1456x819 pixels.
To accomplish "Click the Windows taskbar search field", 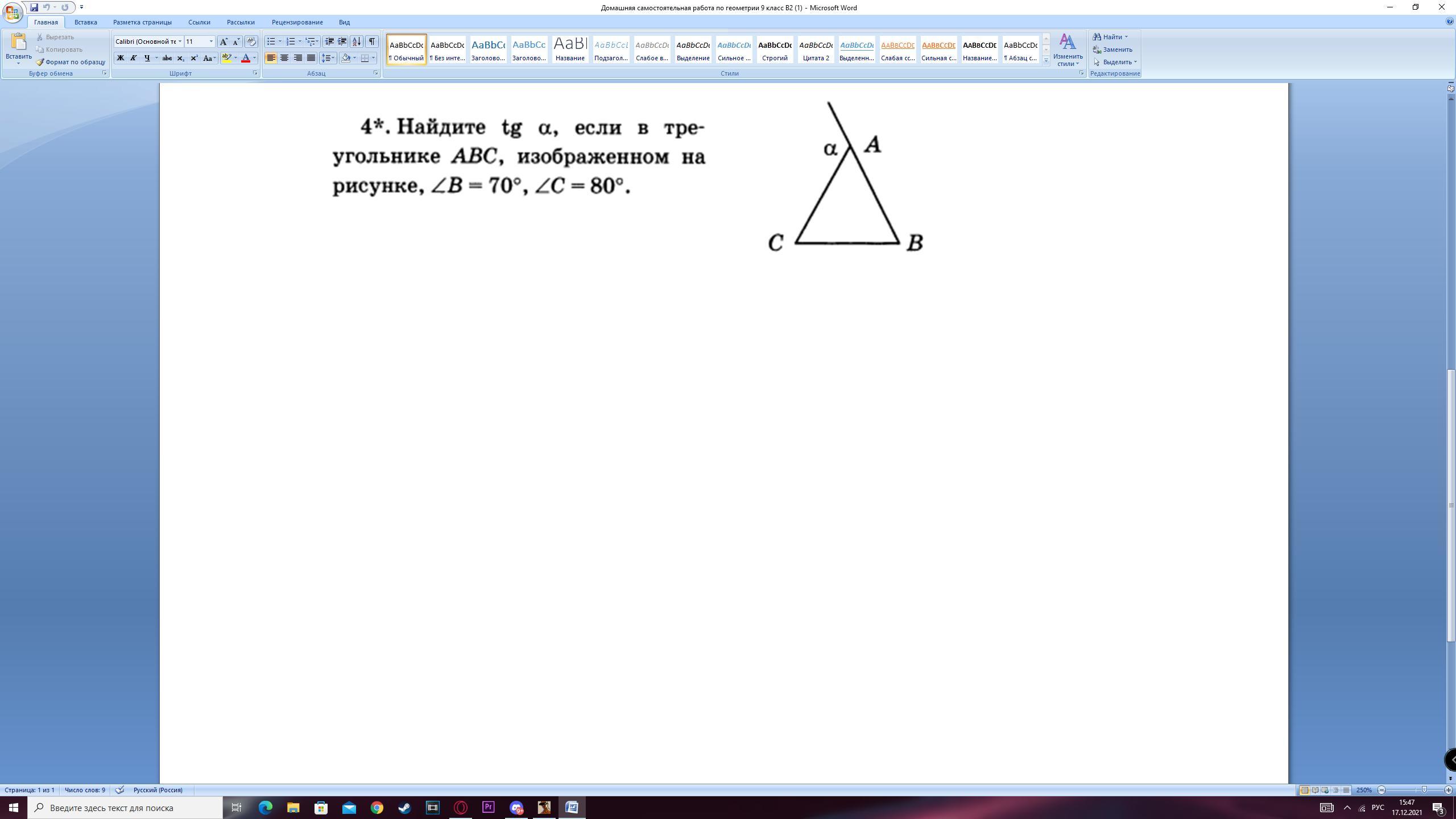I will point(125,808).
